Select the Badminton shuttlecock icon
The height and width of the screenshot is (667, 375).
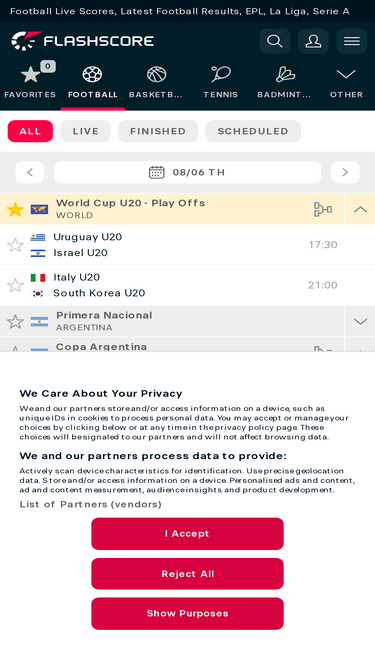coord(284,74)
